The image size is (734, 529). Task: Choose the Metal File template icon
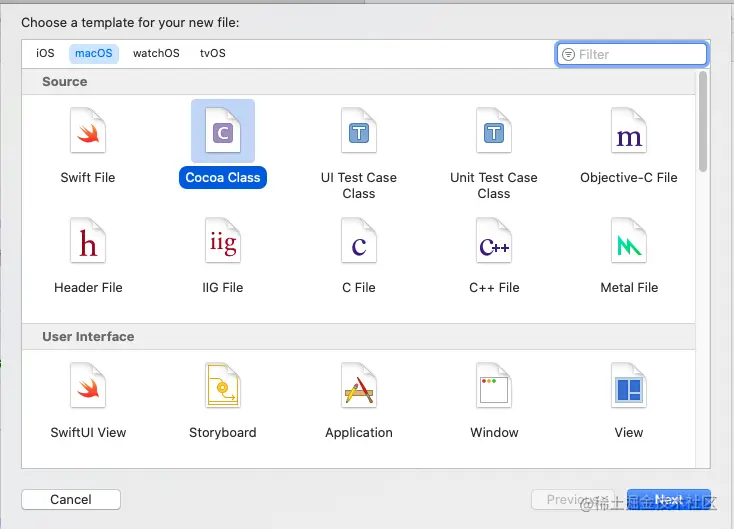tap(629, 240)
